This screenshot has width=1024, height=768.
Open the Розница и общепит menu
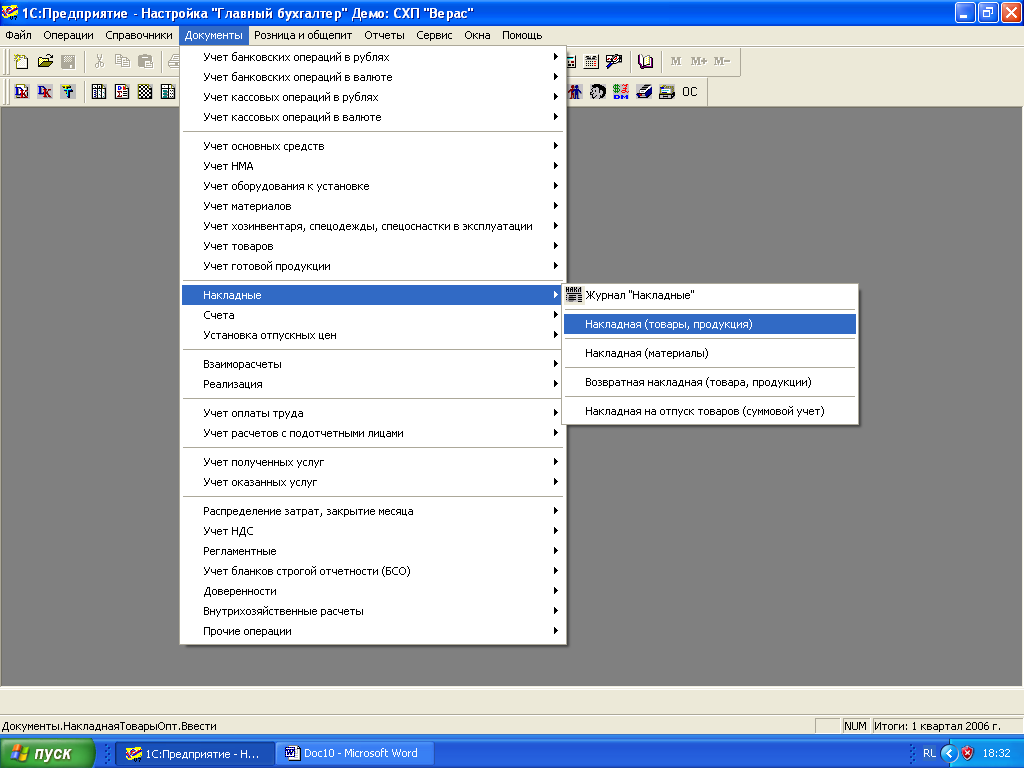[x=303, y=35]
